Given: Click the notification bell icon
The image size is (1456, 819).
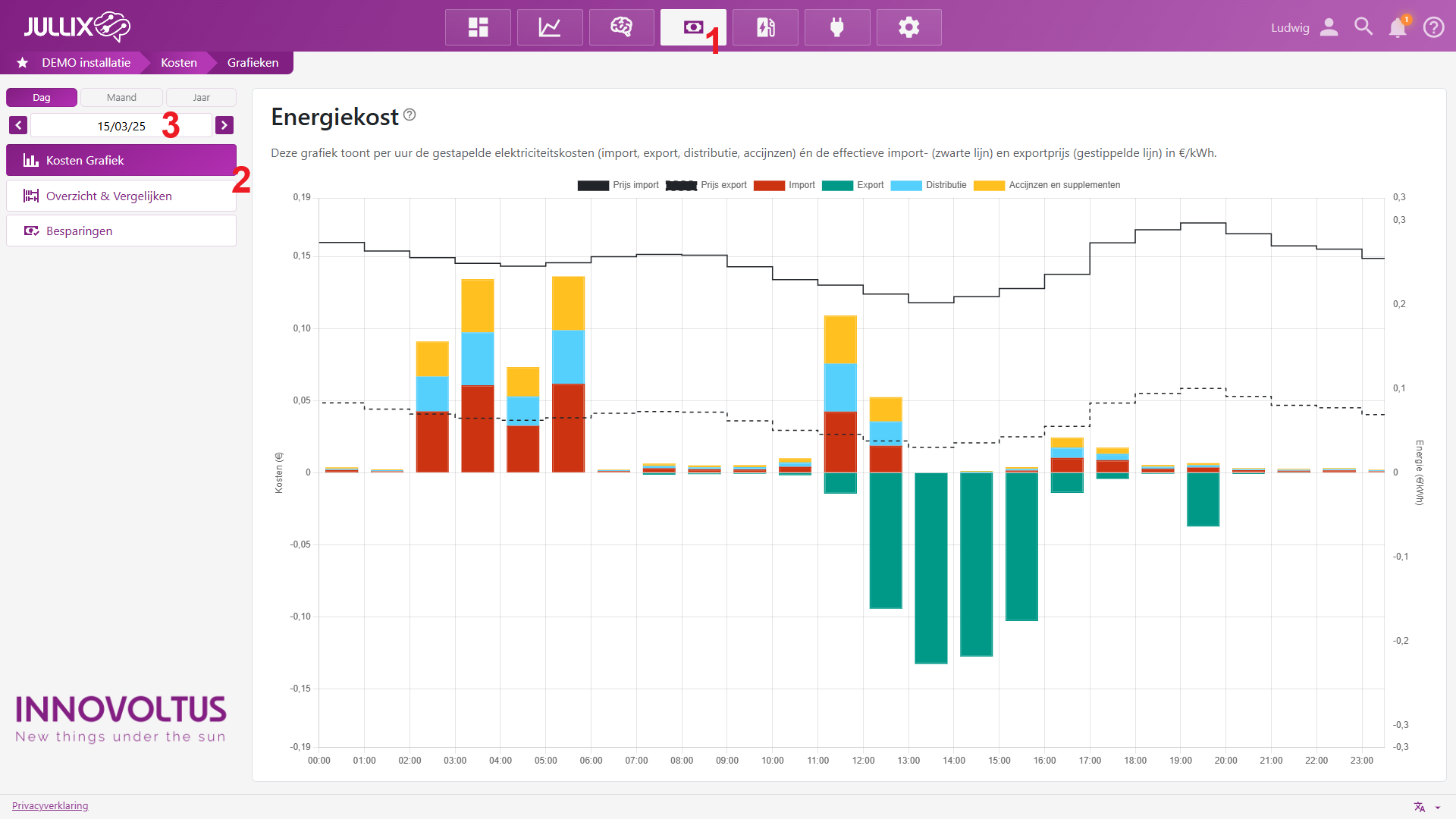Looking at the screenshot, I should (x=1397, y=28).
